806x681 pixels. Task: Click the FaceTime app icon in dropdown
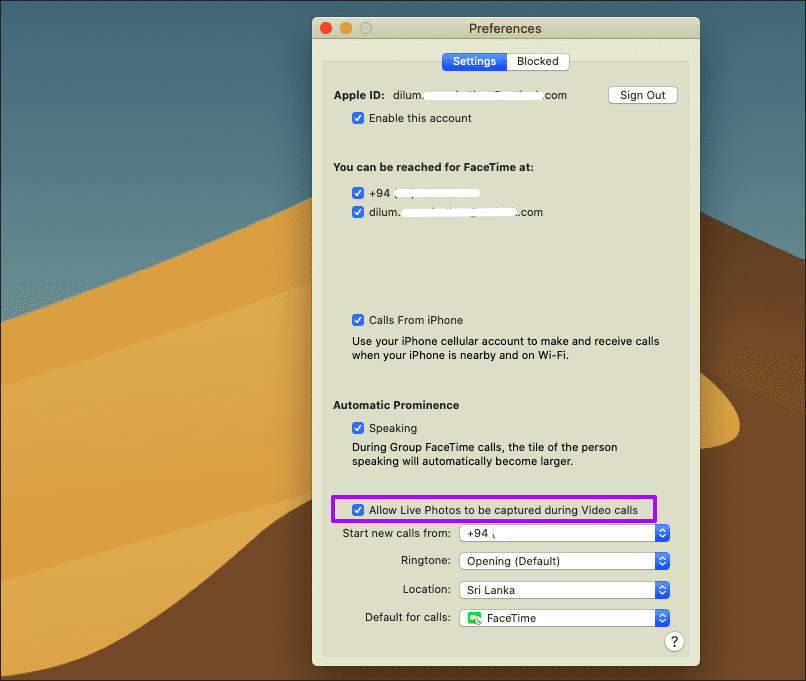point(474,618)
